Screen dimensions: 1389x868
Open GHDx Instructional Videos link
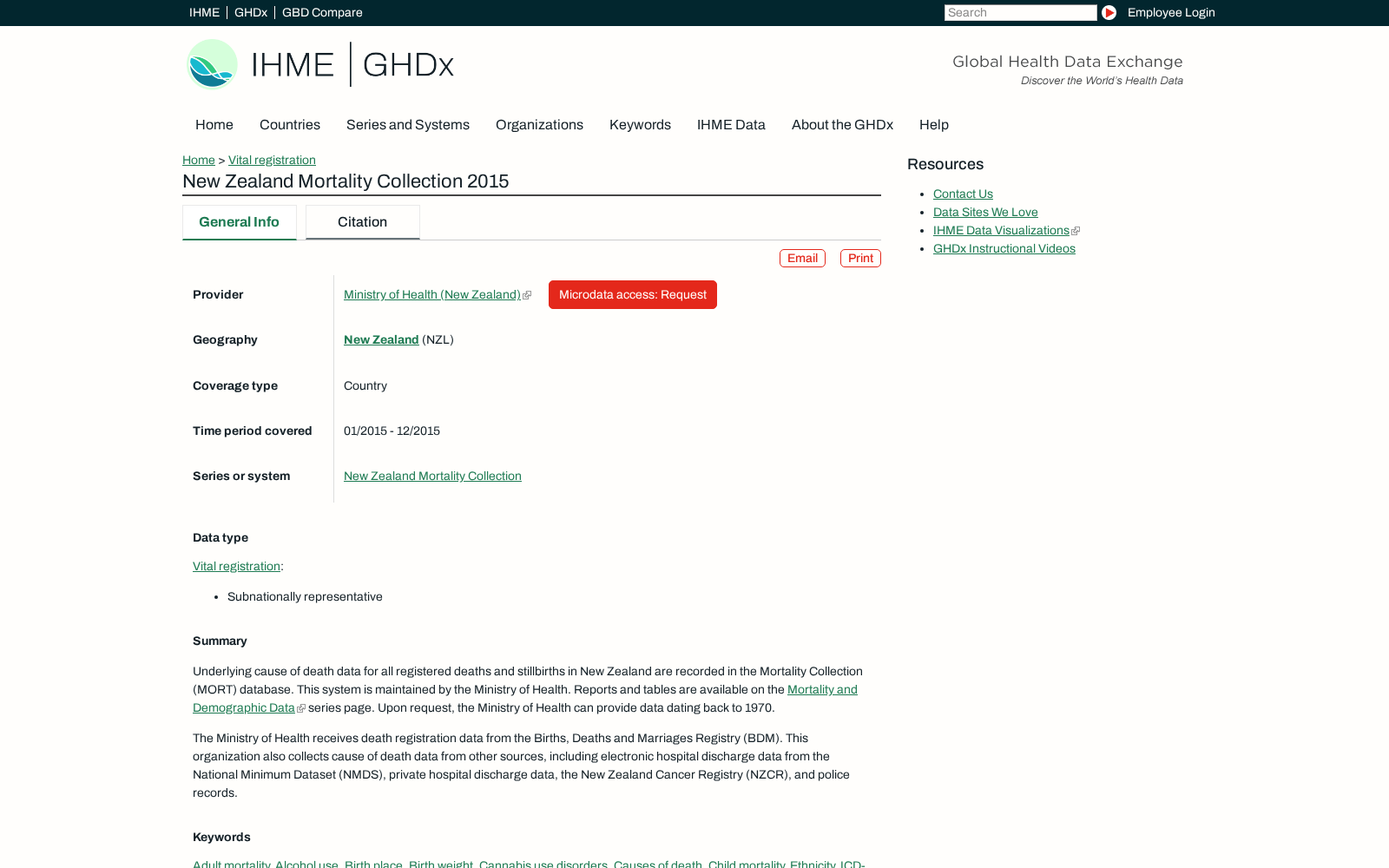pyautogui.click(x=1004, y=248)
